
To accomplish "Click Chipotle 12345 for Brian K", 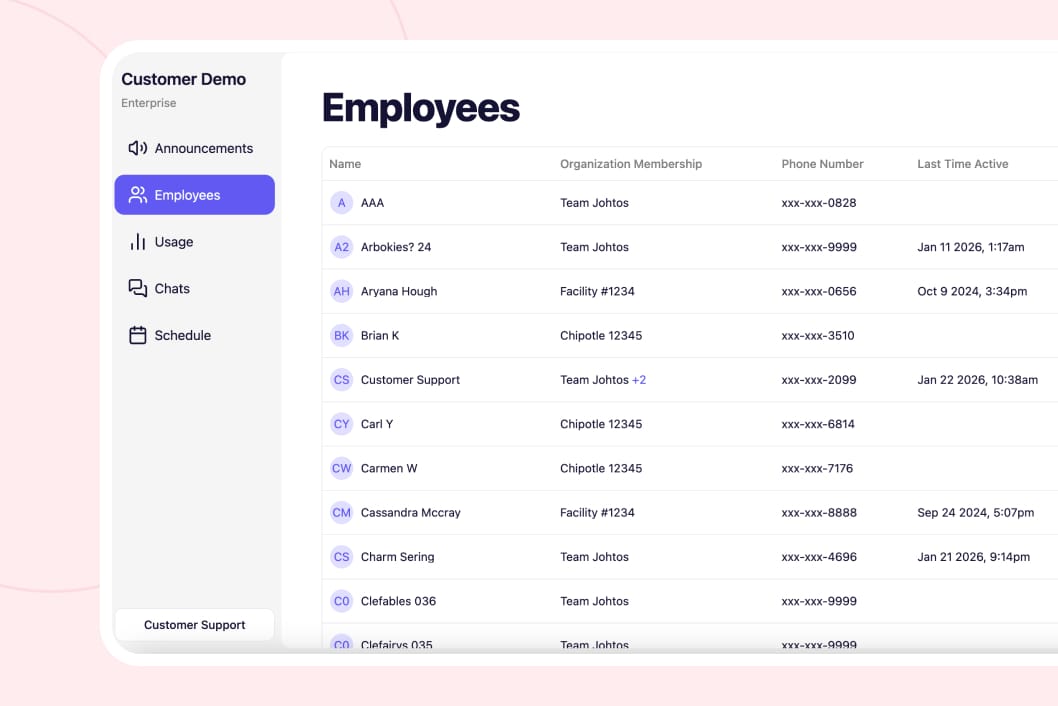I will (x=601, y=335).
